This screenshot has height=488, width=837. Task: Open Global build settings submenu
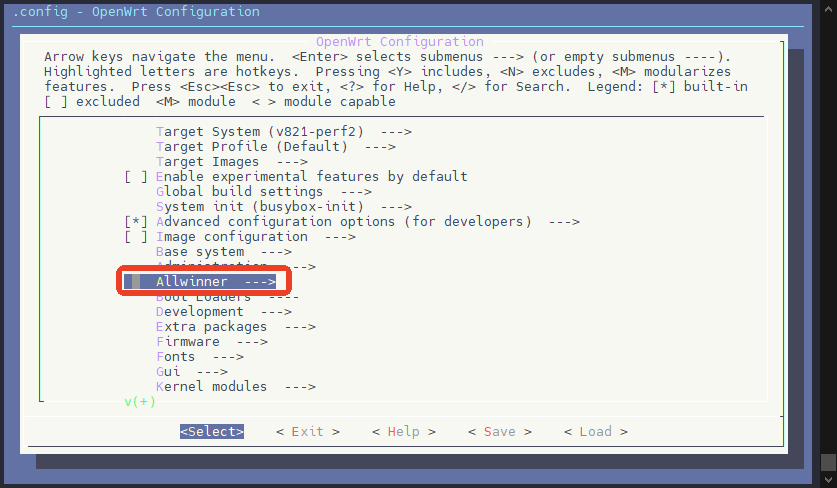pyautogui.click(x=264, y=192)
